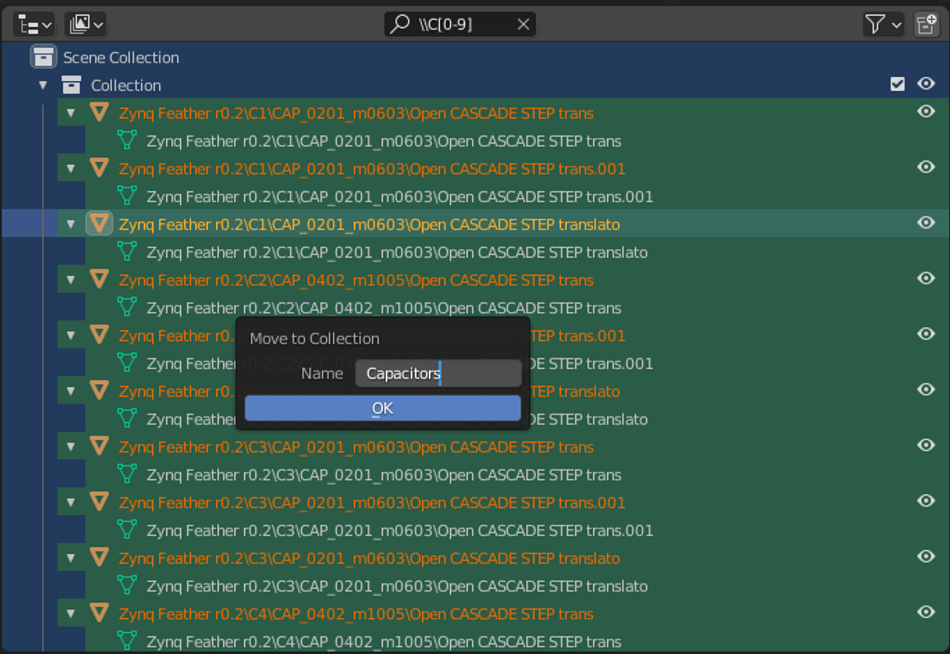Viewport: 950px width, 654px height.
Task: Open the outliner editor type menu
Action: coord(34,25)
